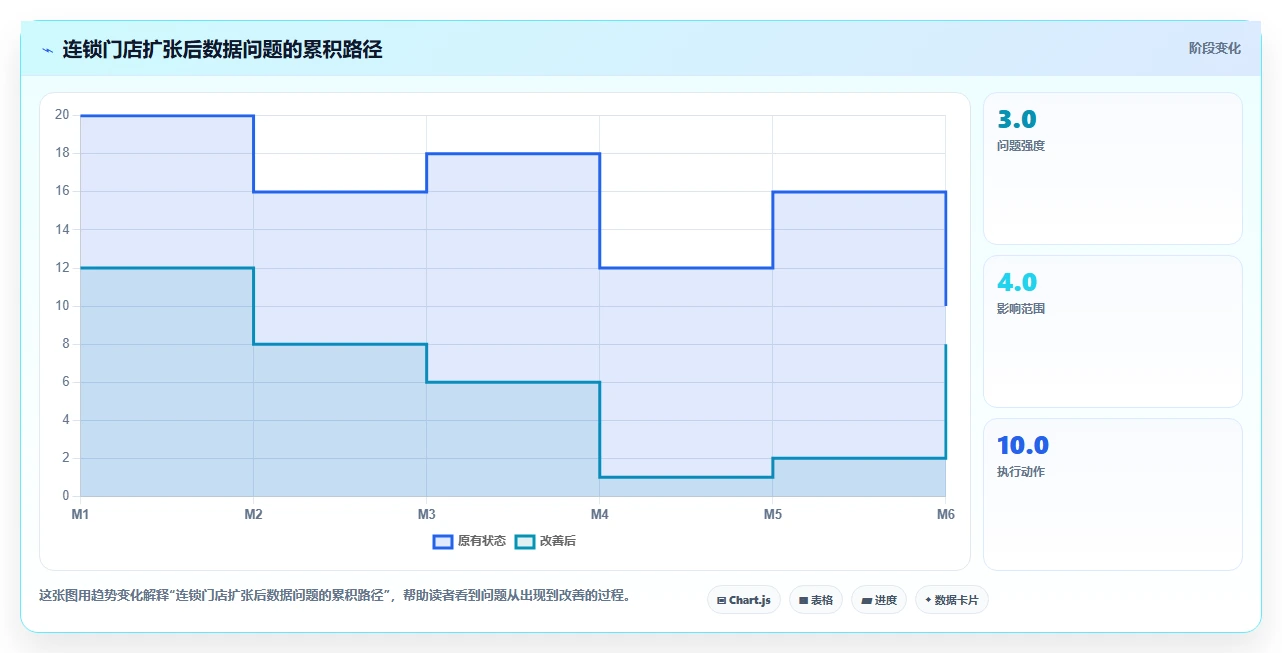Select the 数据卡片 tag chip
This screenshot has height=653, width=1282.
(x=952, y=600)
